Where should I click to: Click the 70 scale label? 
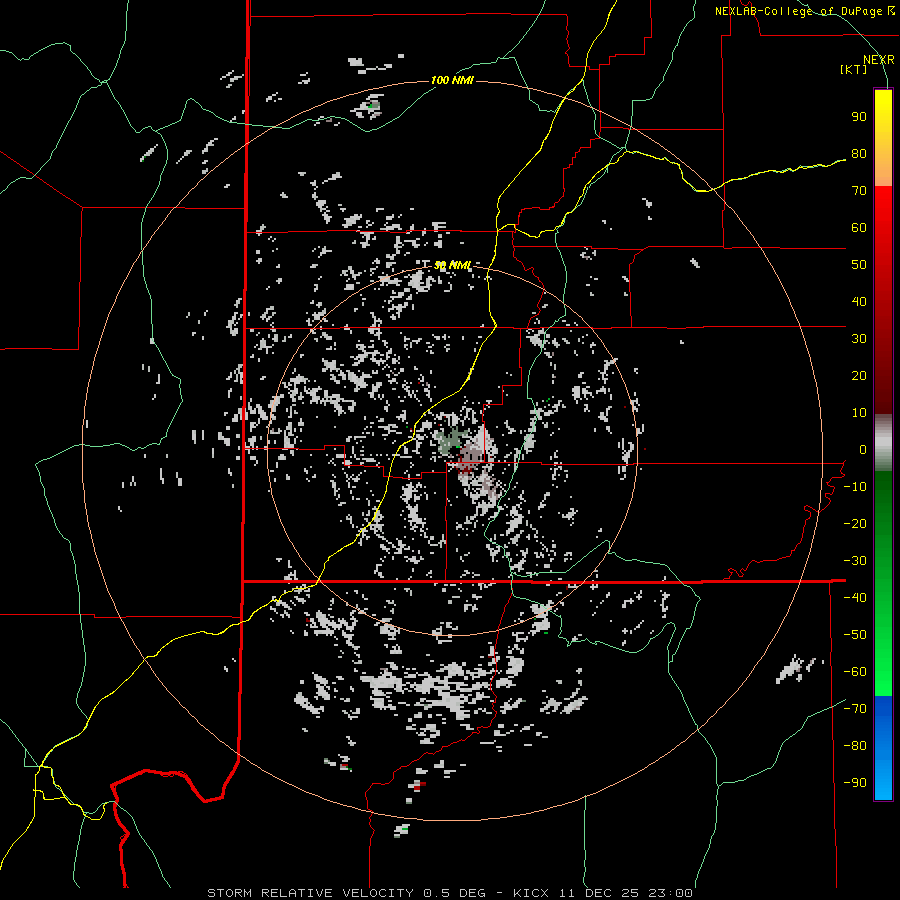coord(859,191)
